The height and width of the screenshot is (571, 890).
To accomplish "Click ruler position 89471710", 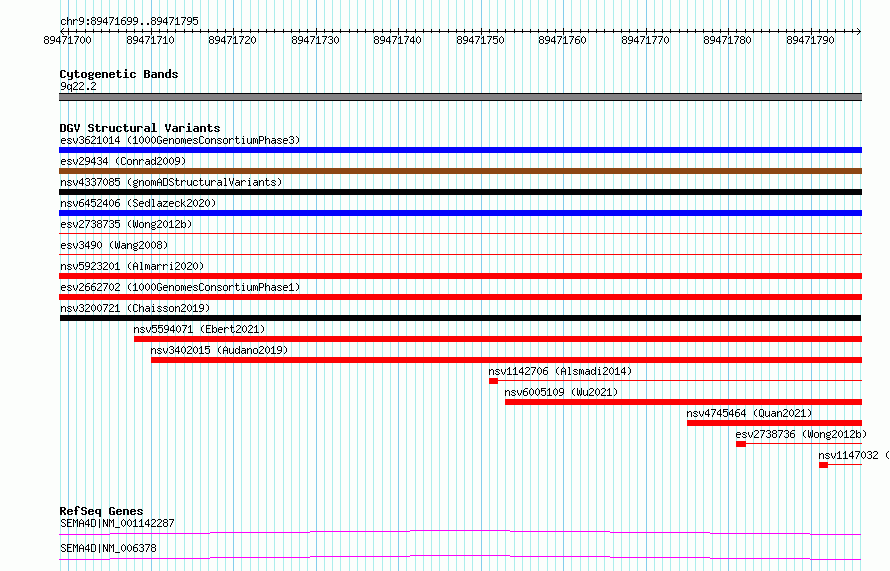I will (x=150, y=40).
